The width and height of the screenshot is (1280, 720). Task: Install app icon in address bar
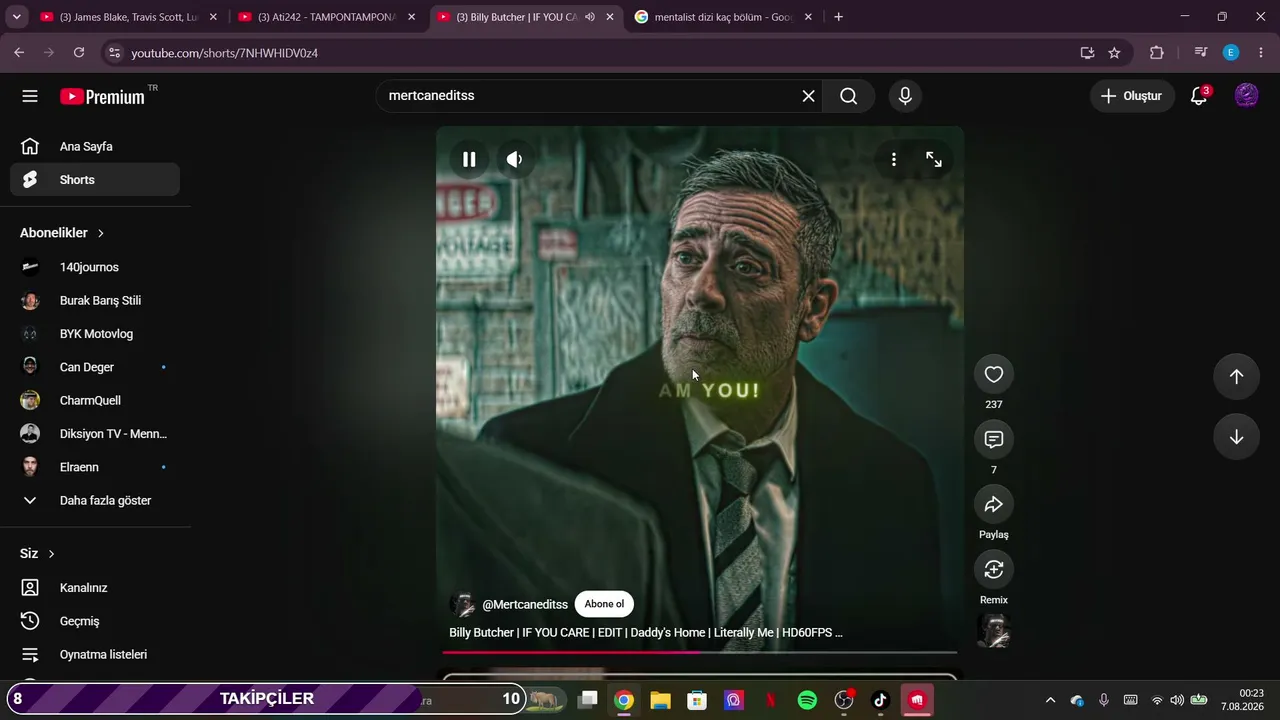click(x=1087, y=53)
